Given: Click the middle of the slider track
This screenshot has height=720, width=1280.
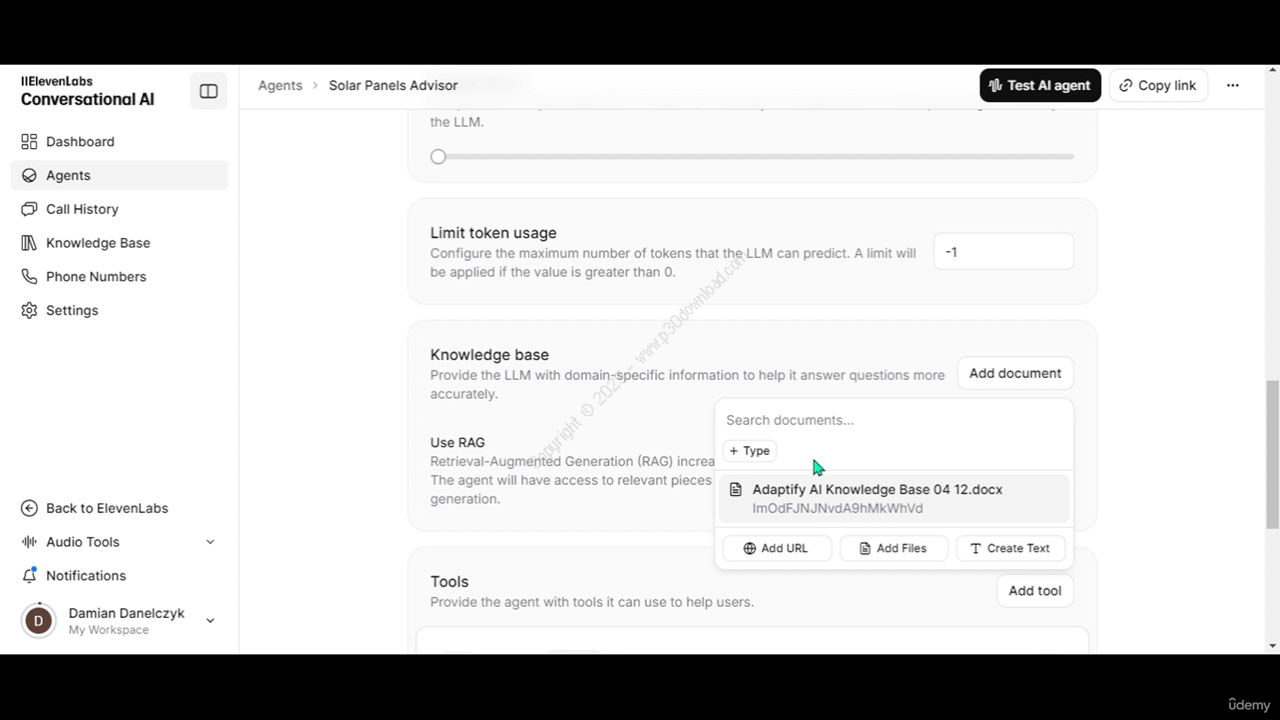Looking at the screenshot, I should (x=752, y=157).
